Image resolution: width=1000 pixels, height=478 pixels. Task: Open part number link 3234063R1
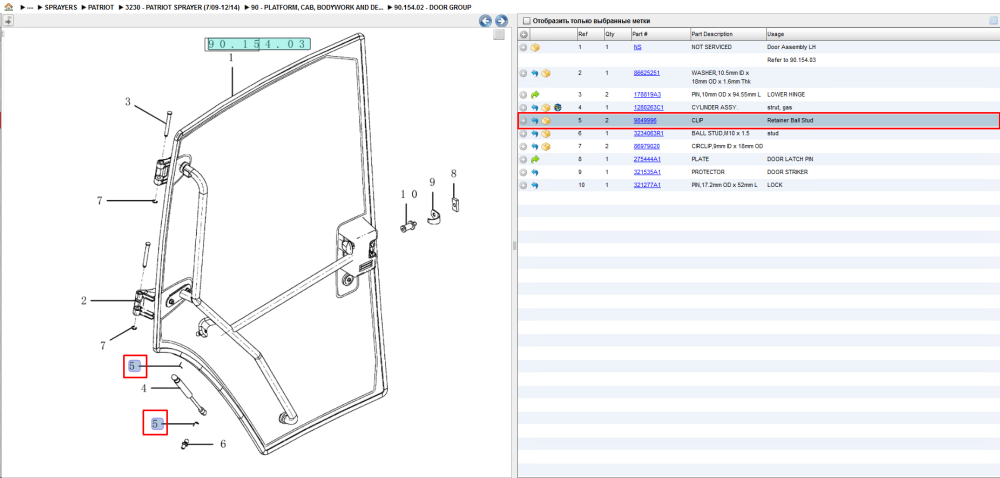[648, 134]
